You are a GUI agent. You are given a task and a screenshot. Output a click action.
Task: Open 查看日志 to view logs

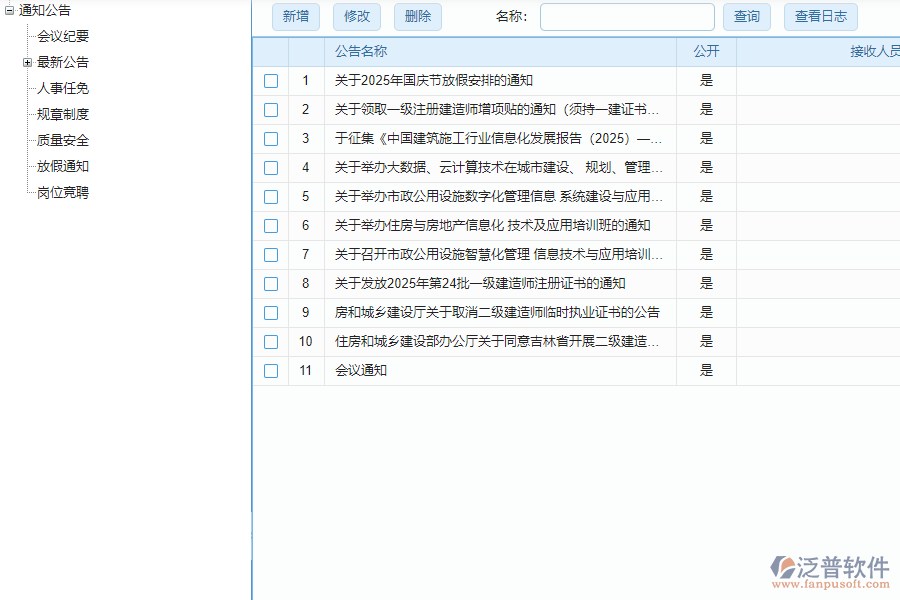tap(820, 16)
